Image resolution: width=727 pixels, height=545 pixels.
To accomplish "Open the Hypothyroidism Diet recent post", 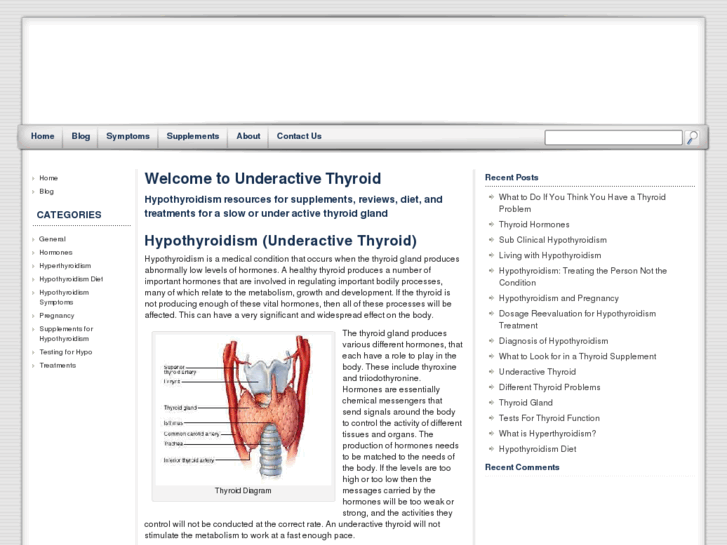I will coord(537,449).
